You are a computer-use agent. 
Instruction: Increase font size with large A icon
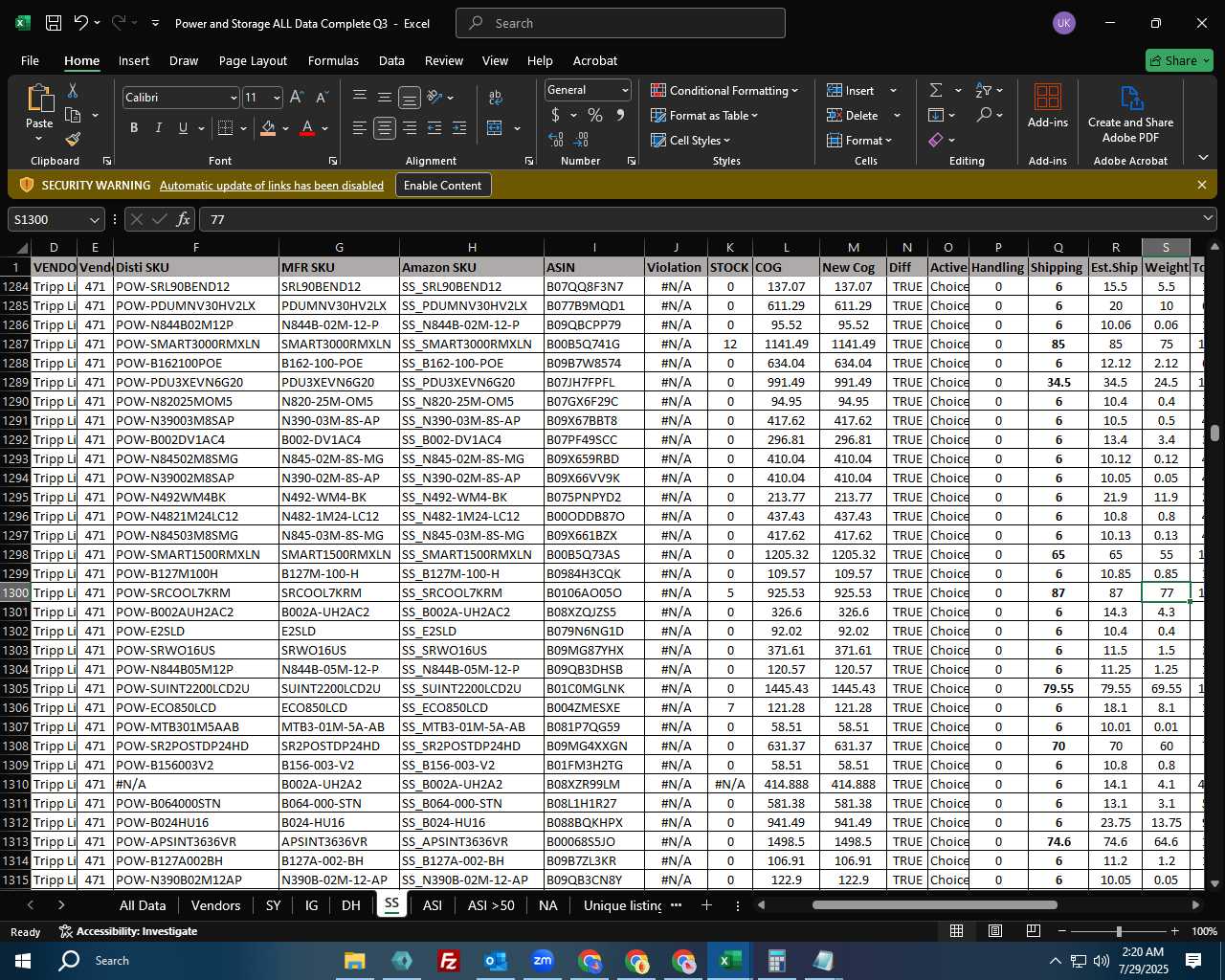pyautogui.click(x=297, y=98)
